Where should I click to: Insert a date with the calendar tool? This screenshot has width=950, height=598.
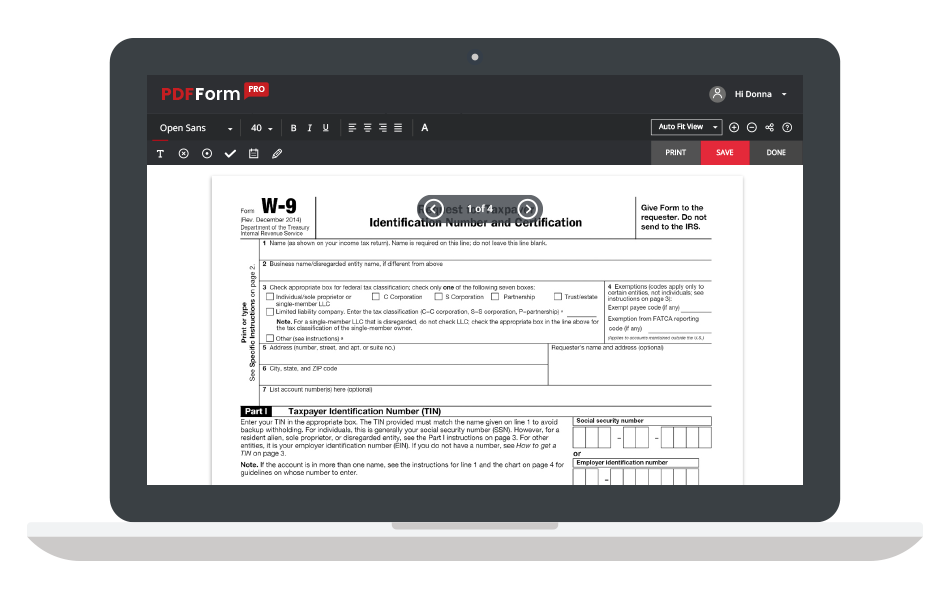point(253,154)
